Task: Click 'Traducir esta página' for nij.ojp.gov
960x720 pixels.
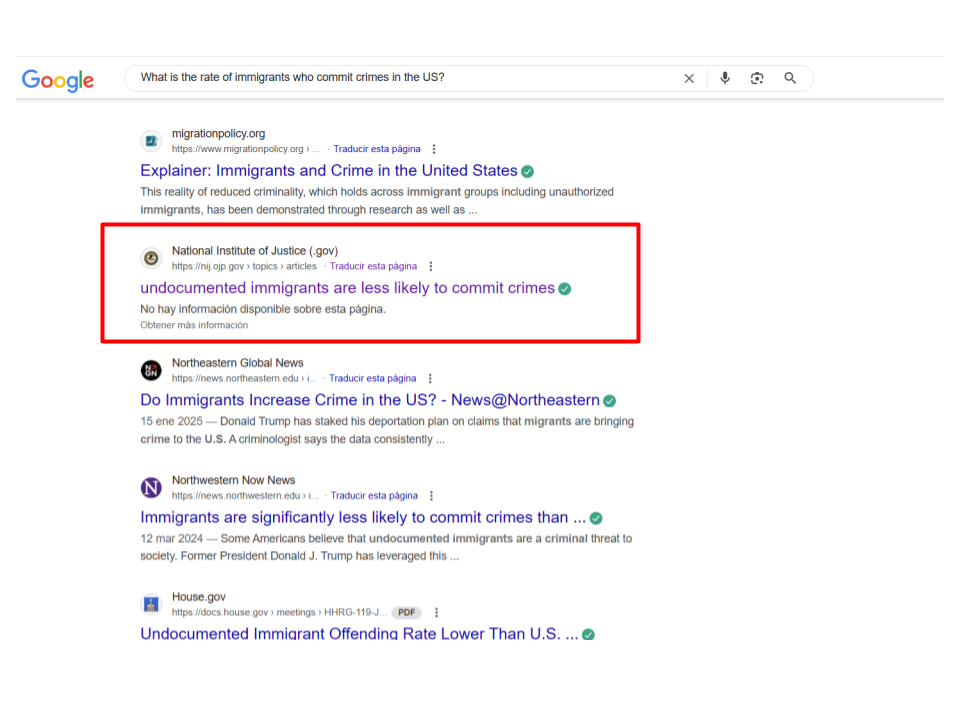Action: (373, 266)
